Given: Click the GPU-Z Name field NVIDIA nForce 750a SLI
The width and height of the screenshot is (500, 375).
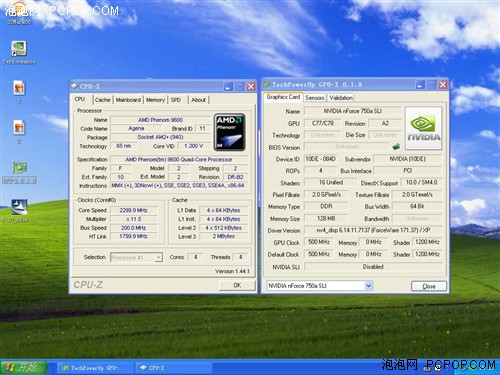Looking at the screenshot, I should point(353,111).
